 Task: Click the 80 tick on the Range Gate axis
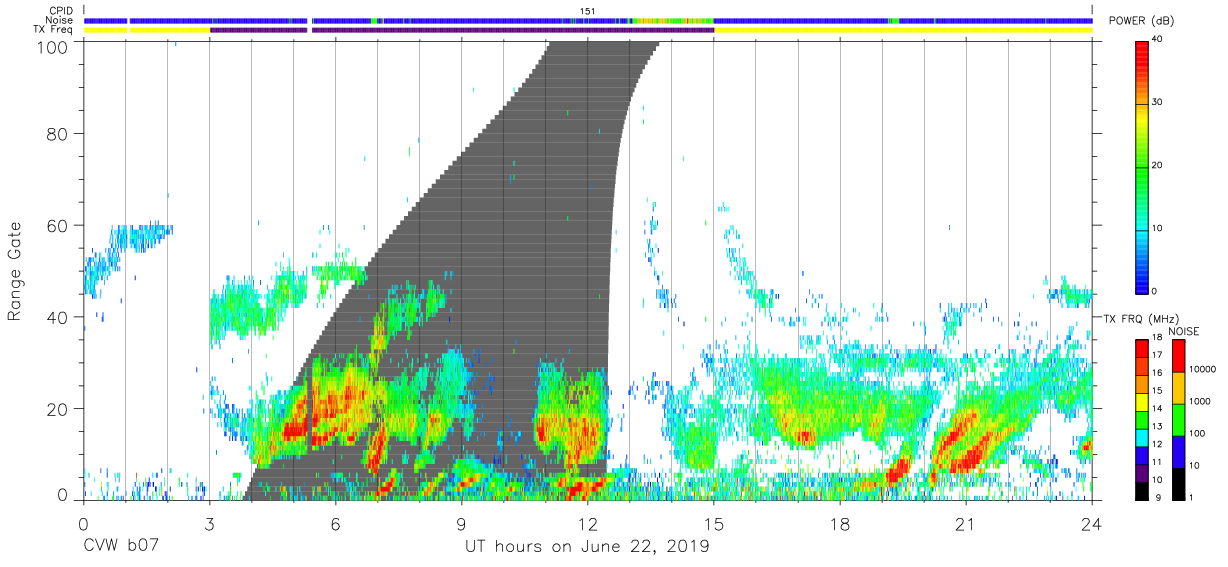[58, 133]
